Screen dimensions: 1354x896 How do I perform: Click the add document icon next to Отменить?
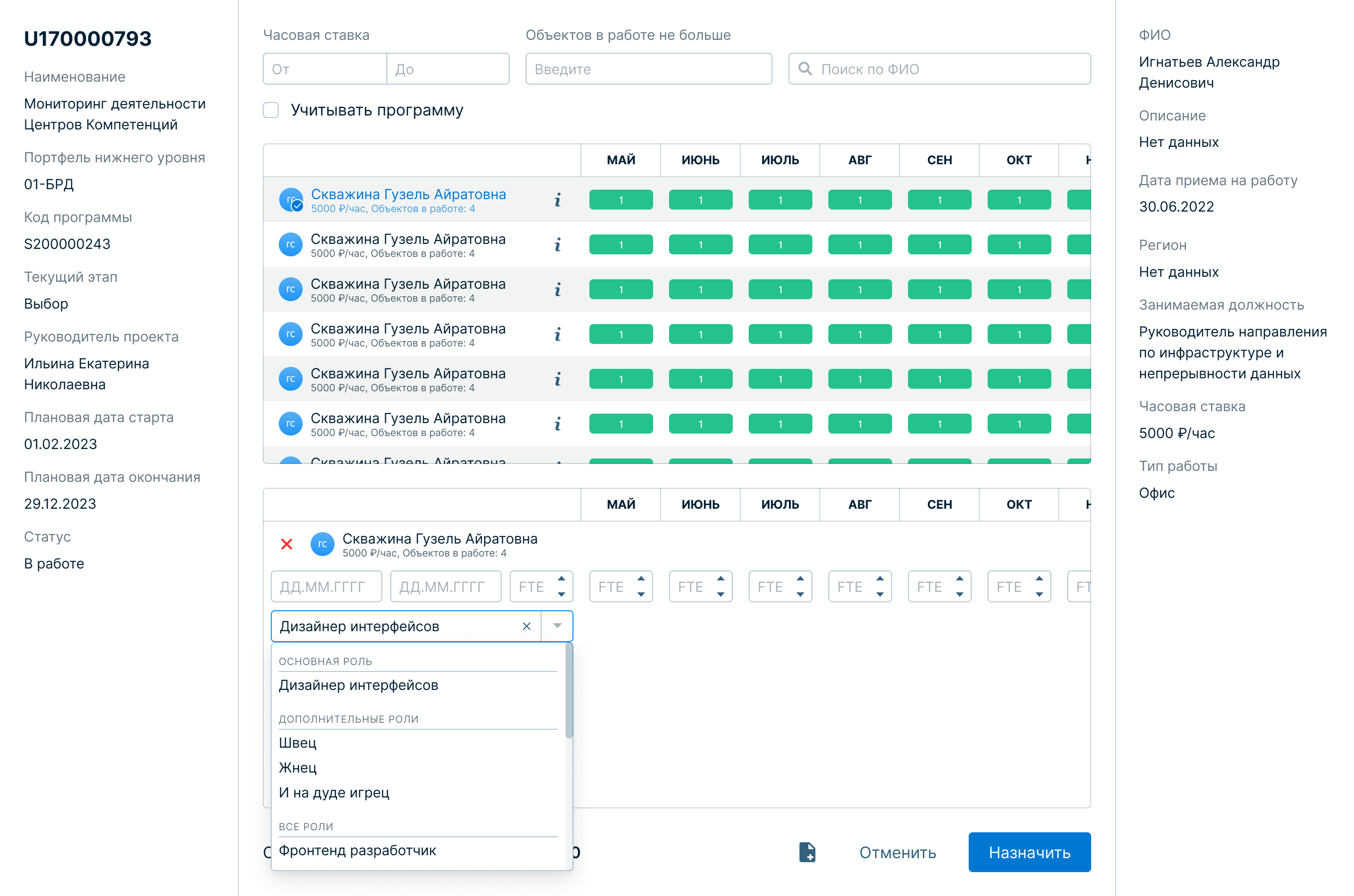point(807,852)
